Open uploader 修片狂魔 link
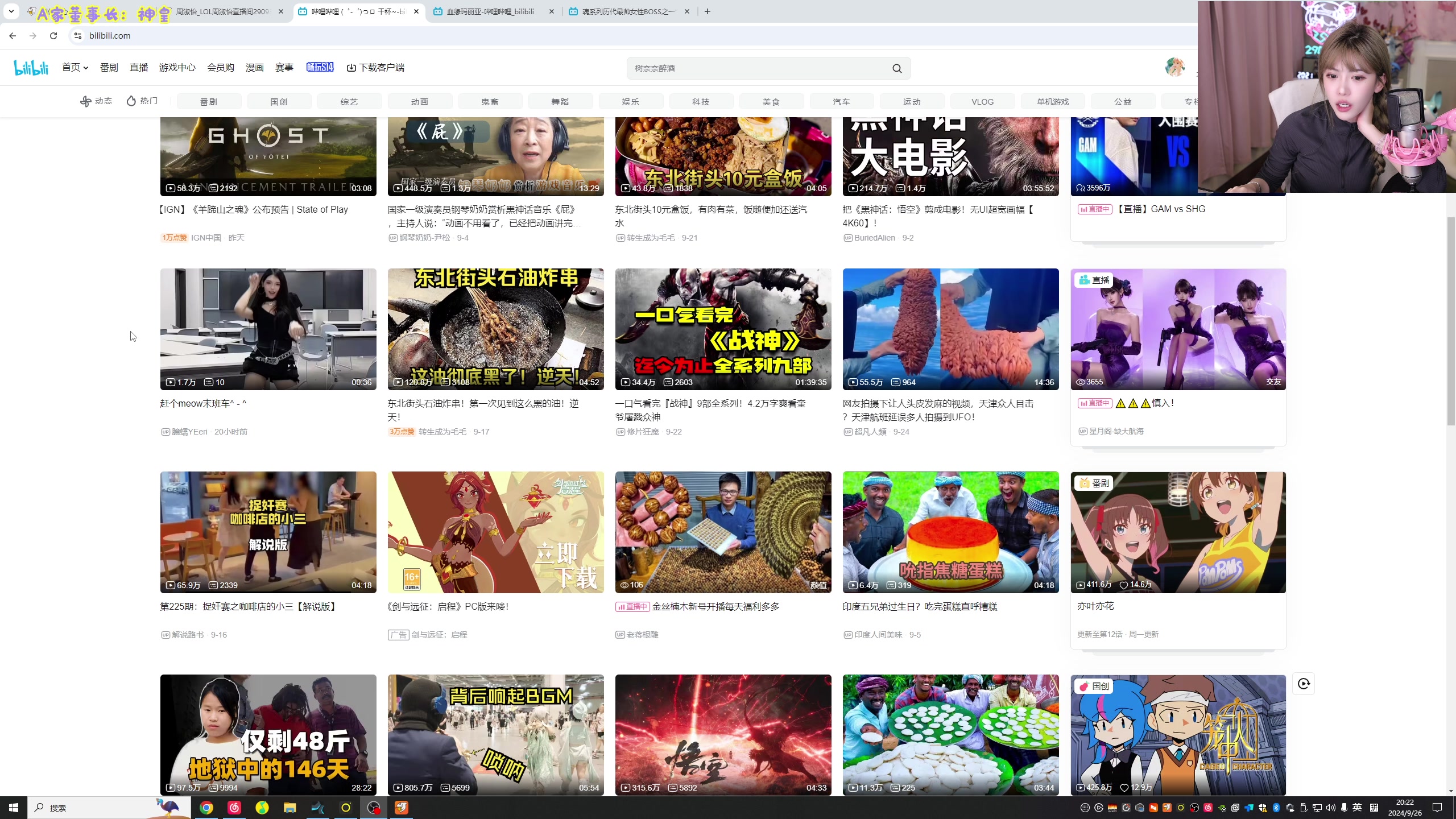The height and width of the screenshot is (819, 1456). (643, 432)
